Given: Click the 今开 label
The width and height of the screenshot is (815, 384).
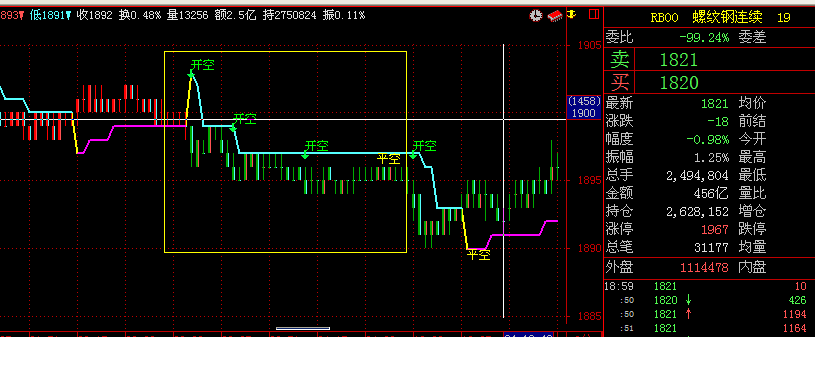Looking at the screenshot, I should pyautogui.click(x=752, y=139).
